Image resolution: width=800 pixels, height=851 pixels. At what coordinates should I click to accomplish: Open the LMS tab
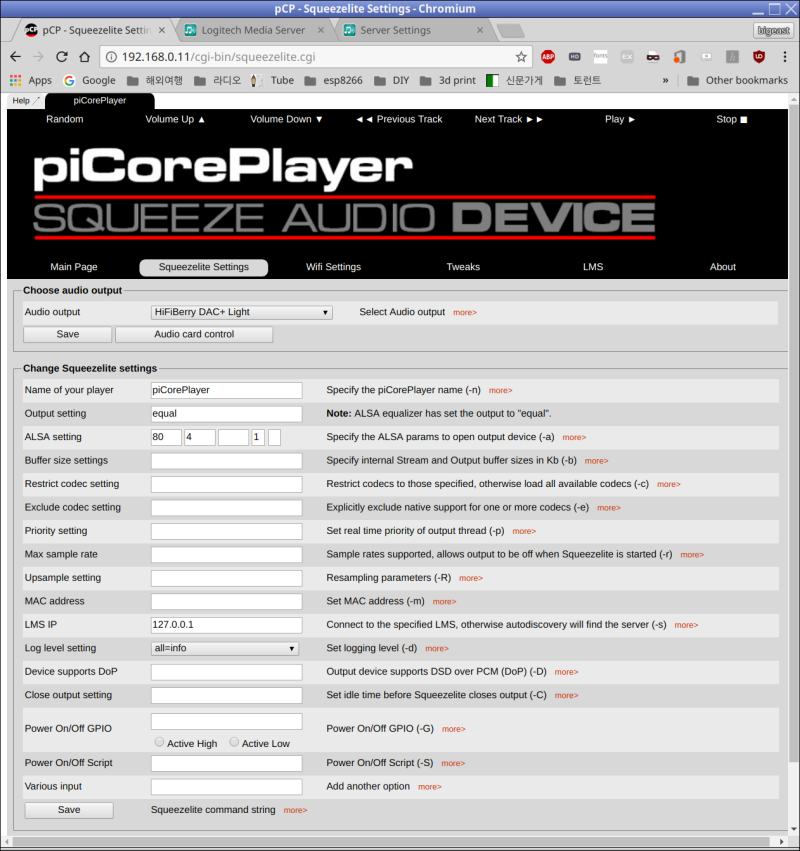pyautogui.click(x=593, y=267)
